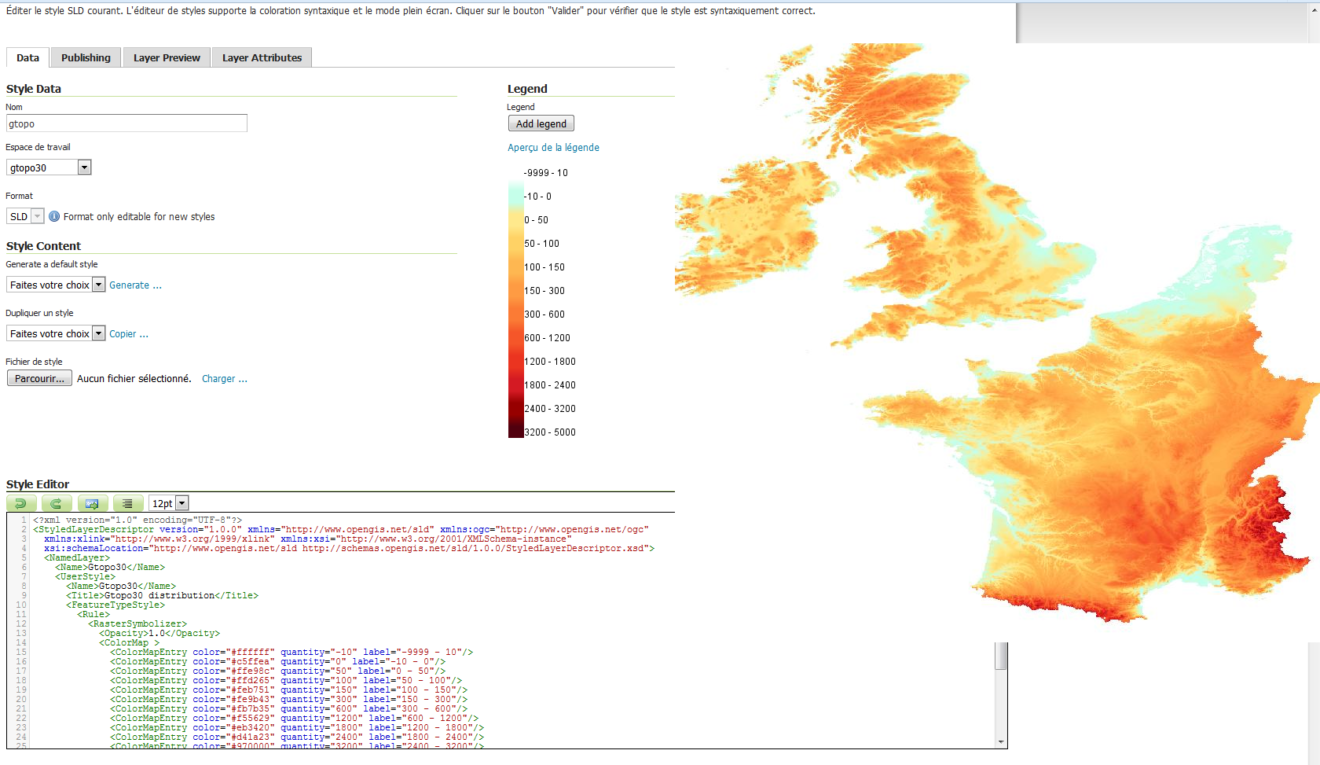Open the Espace de travail dropdown
This screenshot has width=1320, height=765.
click(x=83, y=167)
